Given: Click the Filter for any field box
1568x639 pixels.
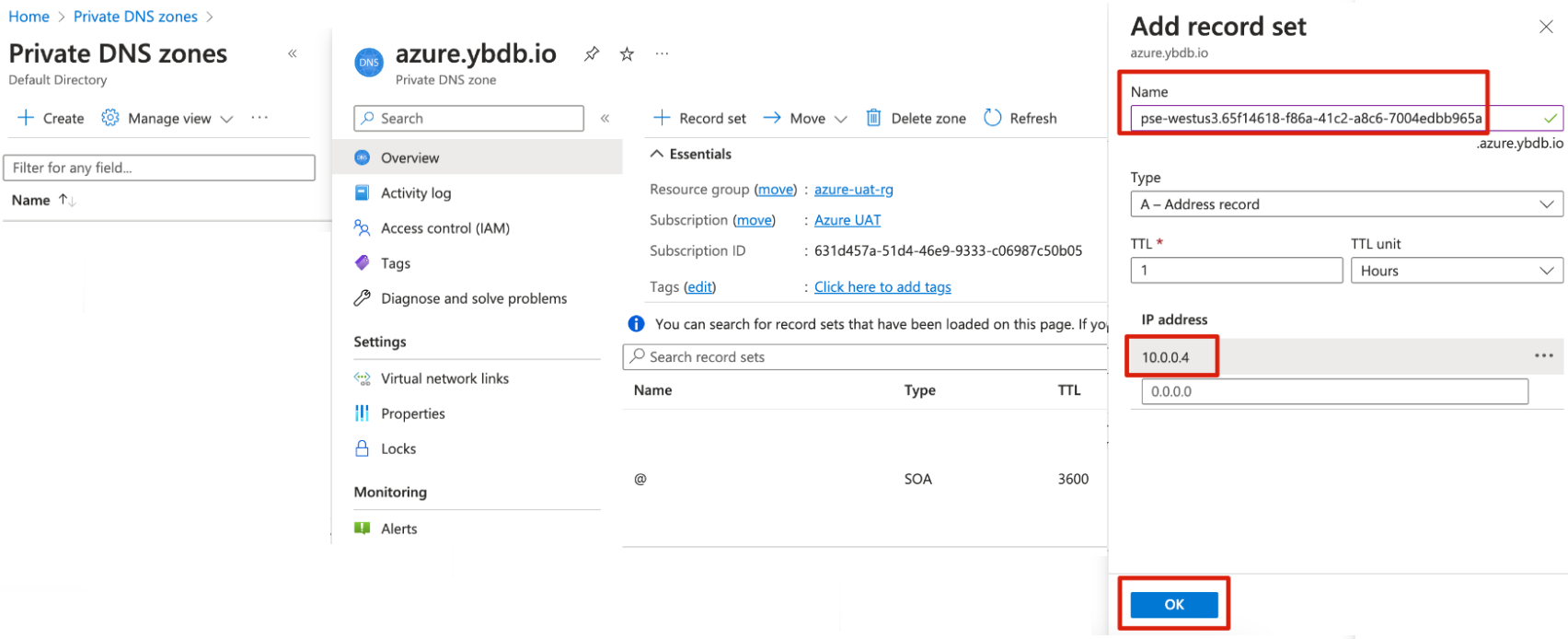Looking at the screenshot, I should [159, 168].
